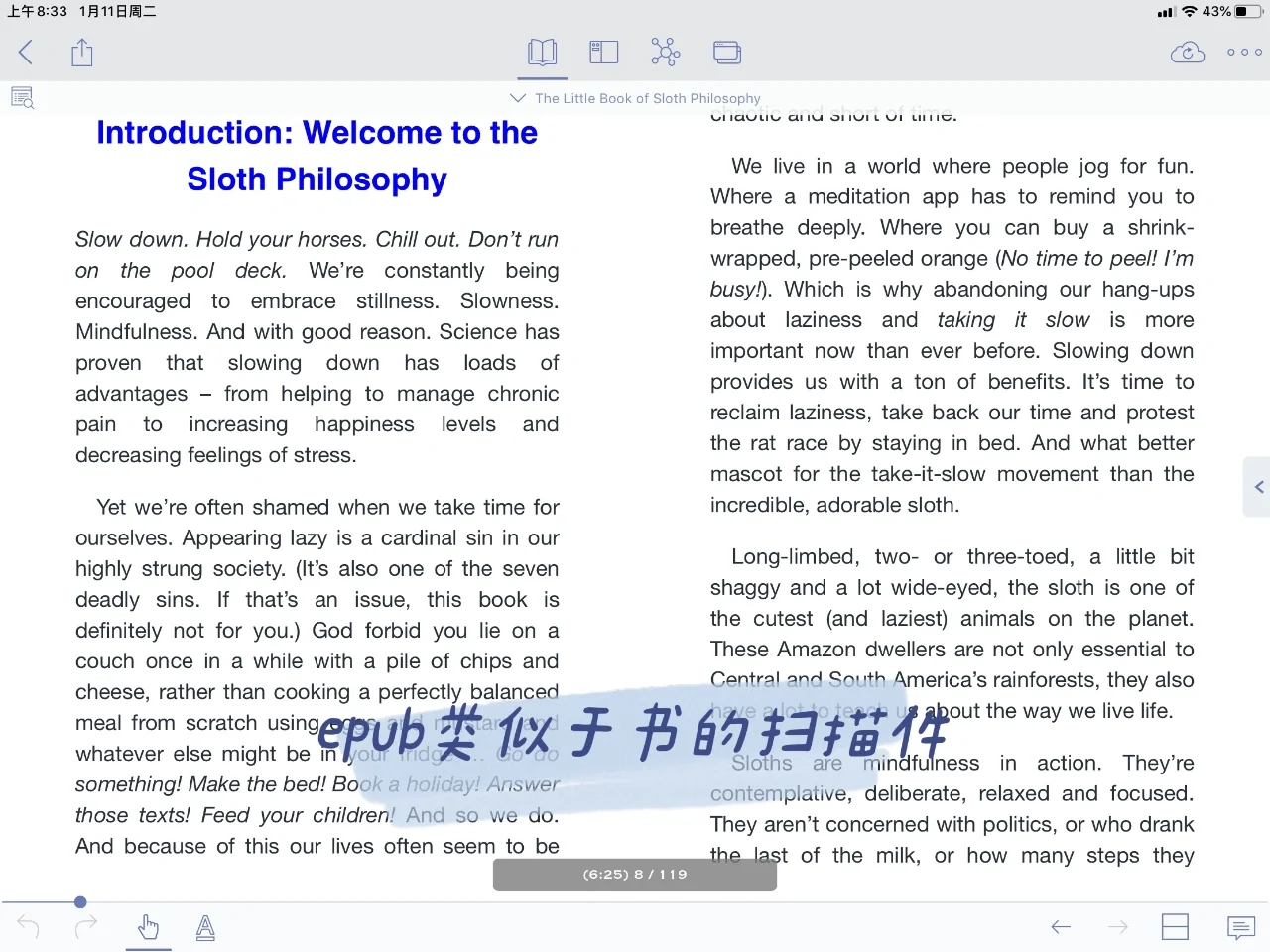This screenshot has width=1270, height=952.
Task: Open the notes comment icon
Action: click(x=1240, y=927)
